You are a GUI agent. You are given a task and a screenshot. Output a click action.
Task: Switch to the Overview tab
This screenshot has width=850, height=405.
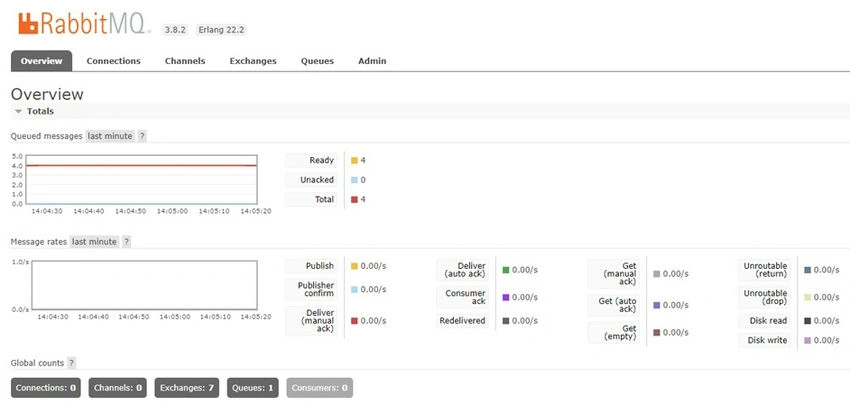(41, 61)
